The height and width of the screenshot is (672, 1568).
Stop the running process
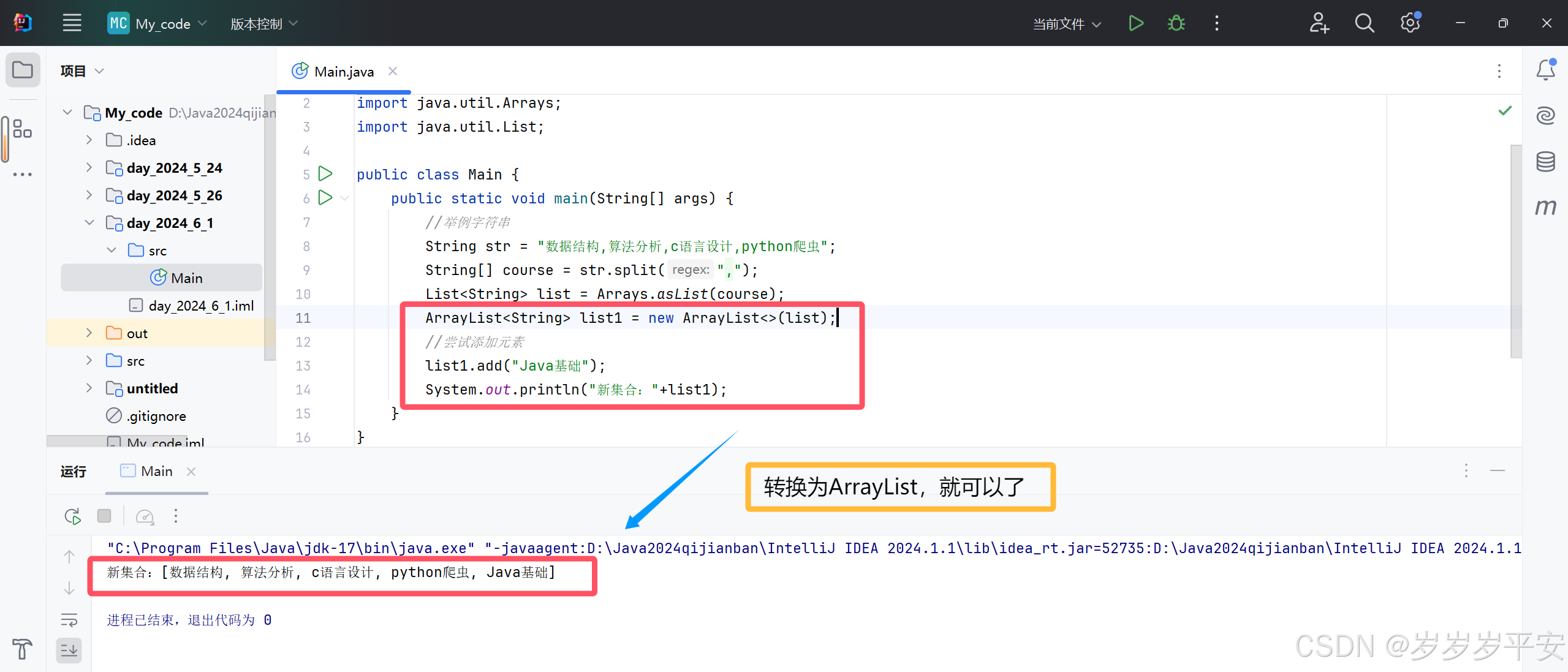coord(104,516)
